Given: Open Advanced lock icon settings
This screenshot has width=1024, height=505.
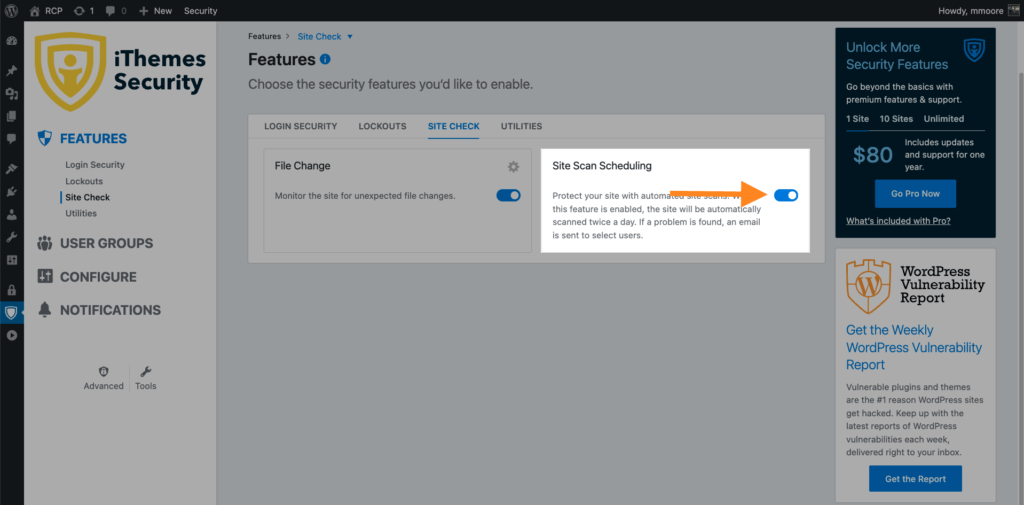Looking at the screenshot, I should click(103, 372).
